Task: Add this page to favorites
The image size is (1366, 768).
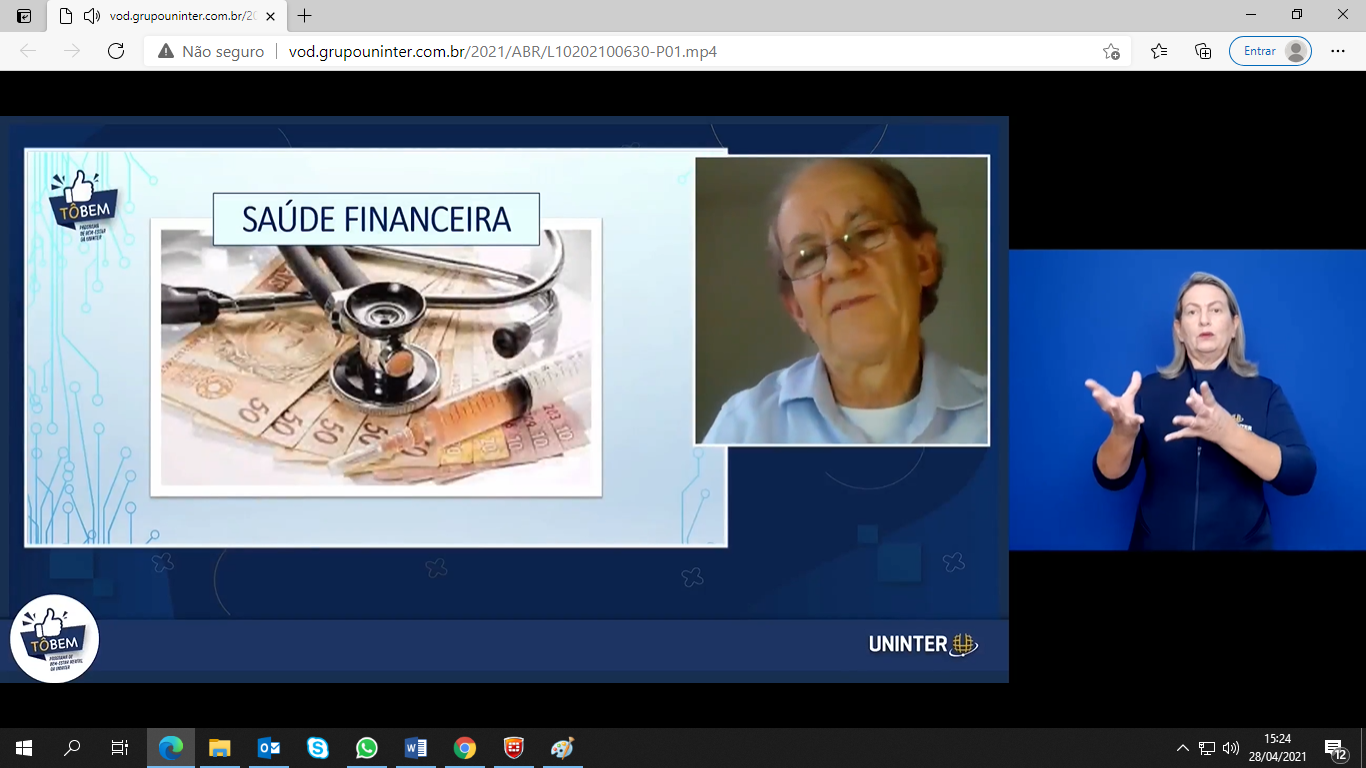Action: [1111, 51]
